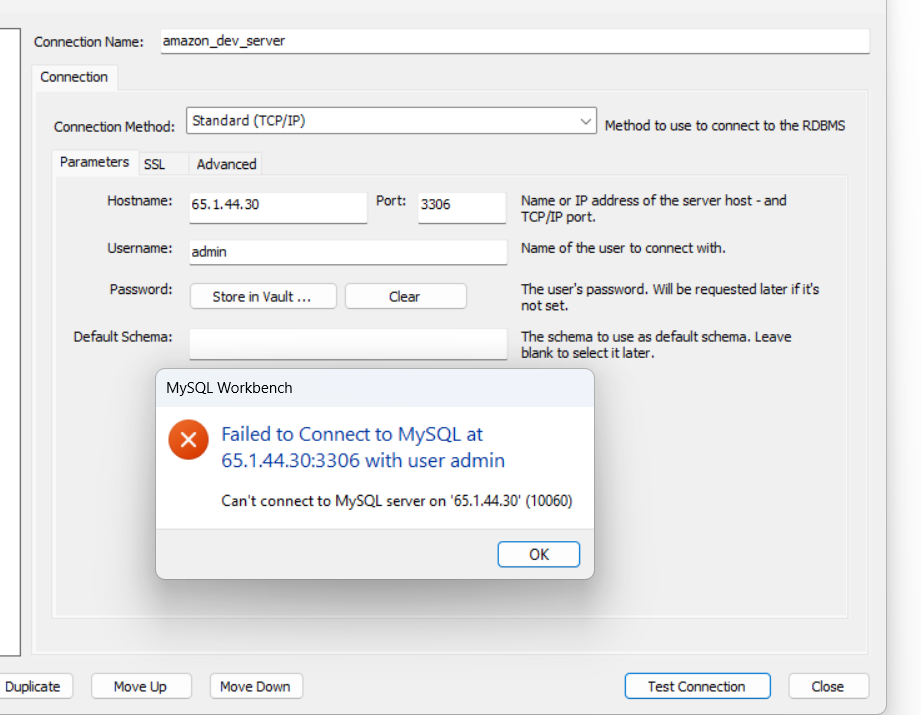Clear the stored password
This screenshot has height=715, width=921.
click(405, 297)
